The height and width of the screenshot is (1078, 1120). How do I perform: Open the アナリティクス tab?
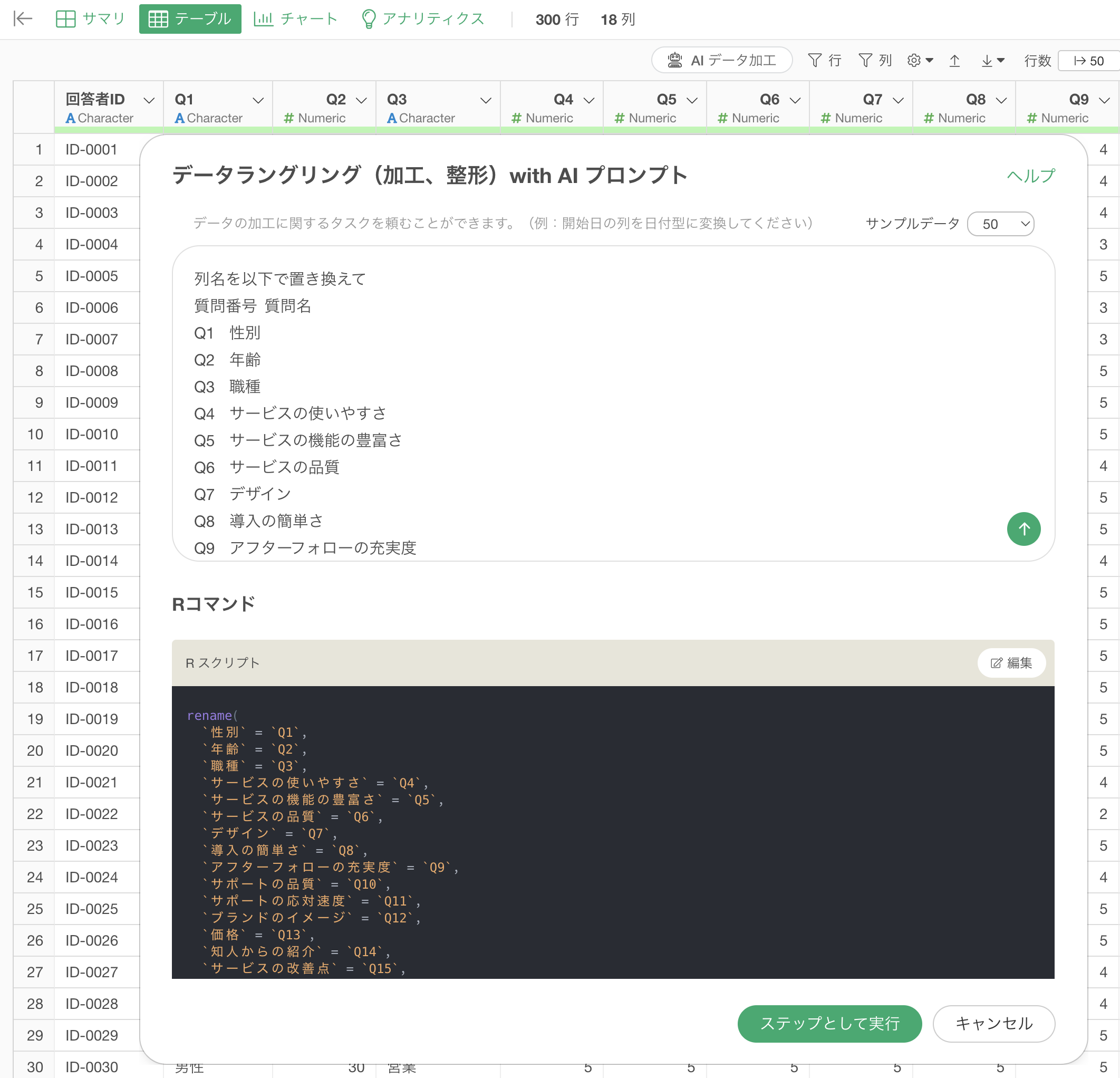point(423,19)
